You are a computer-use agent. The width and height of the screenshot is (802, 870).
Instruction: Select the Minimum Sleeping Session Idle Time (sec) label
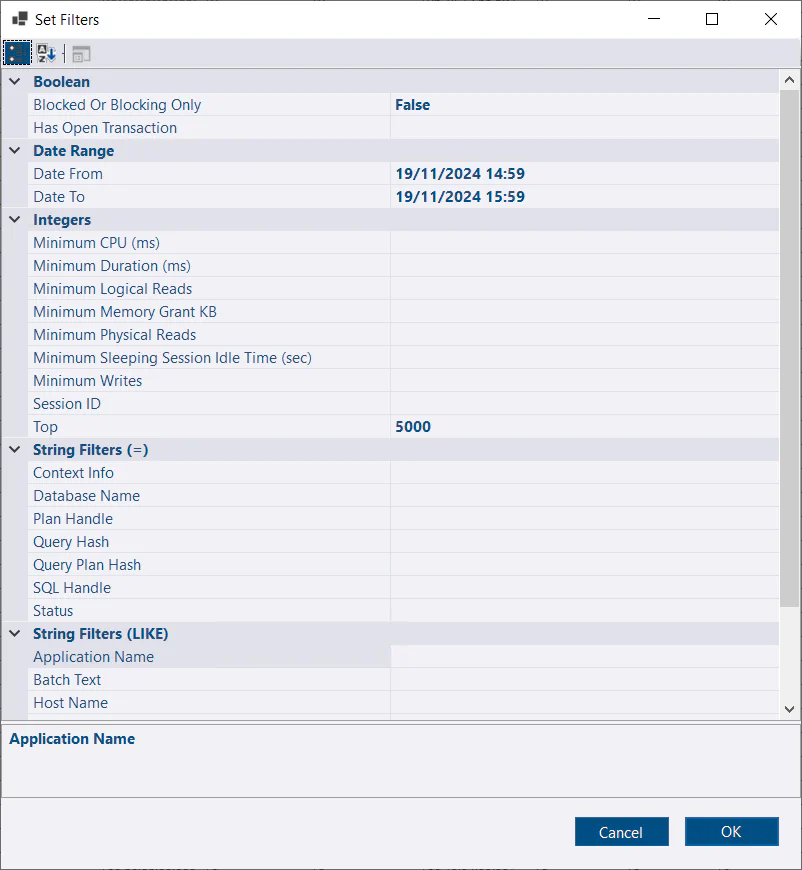coord(172,358)
